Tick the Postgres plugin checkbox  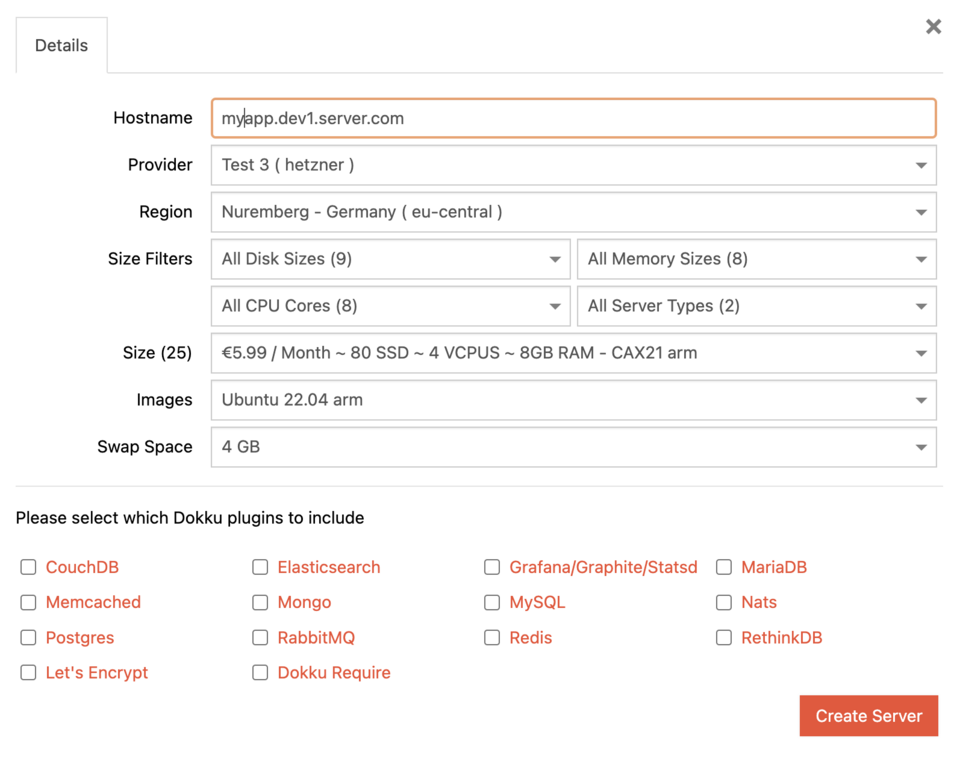tap(28, 637)
